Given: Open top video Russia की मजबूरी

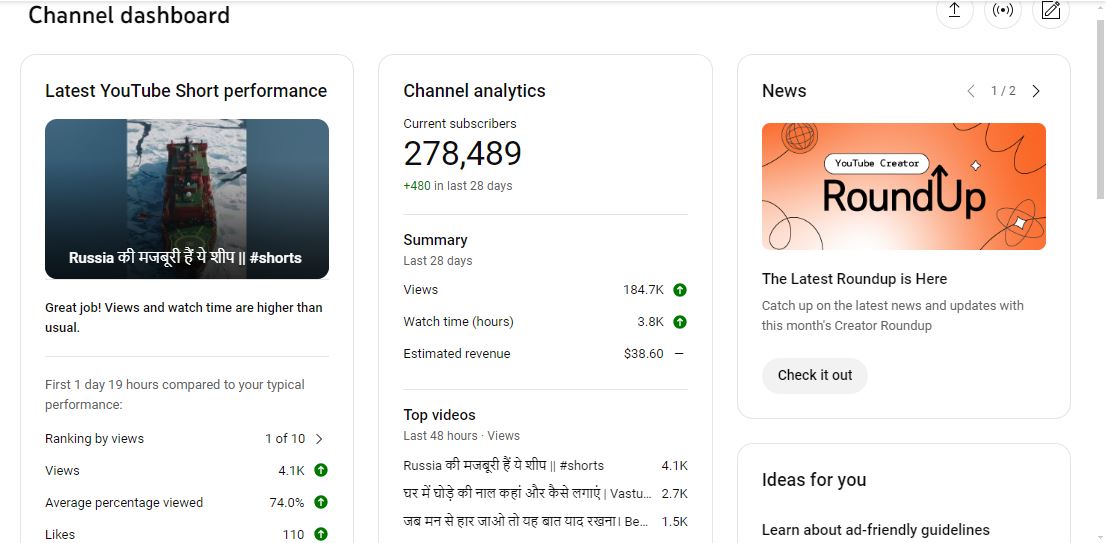Looking at the screenshot, I should (x=503, y=466).
